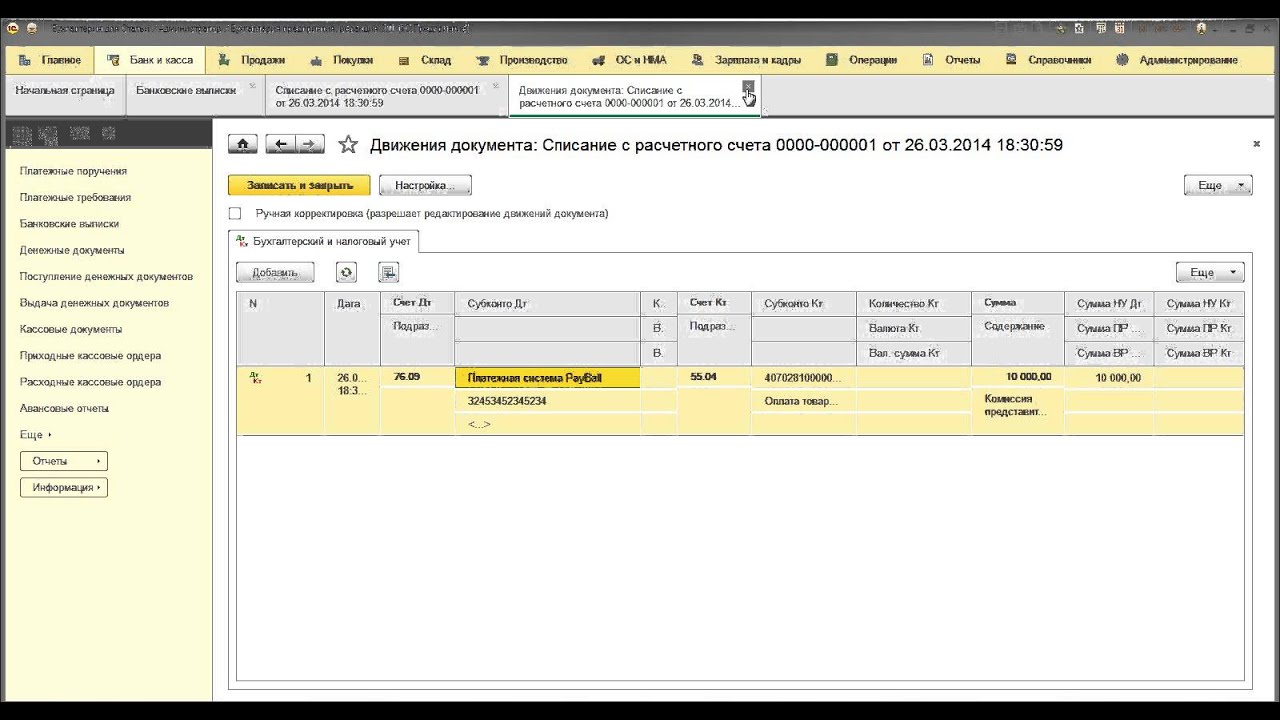Viewport: 1280px width, 720px height.
Task: Go to the home page icon
Action: click(x=243, y=144)
